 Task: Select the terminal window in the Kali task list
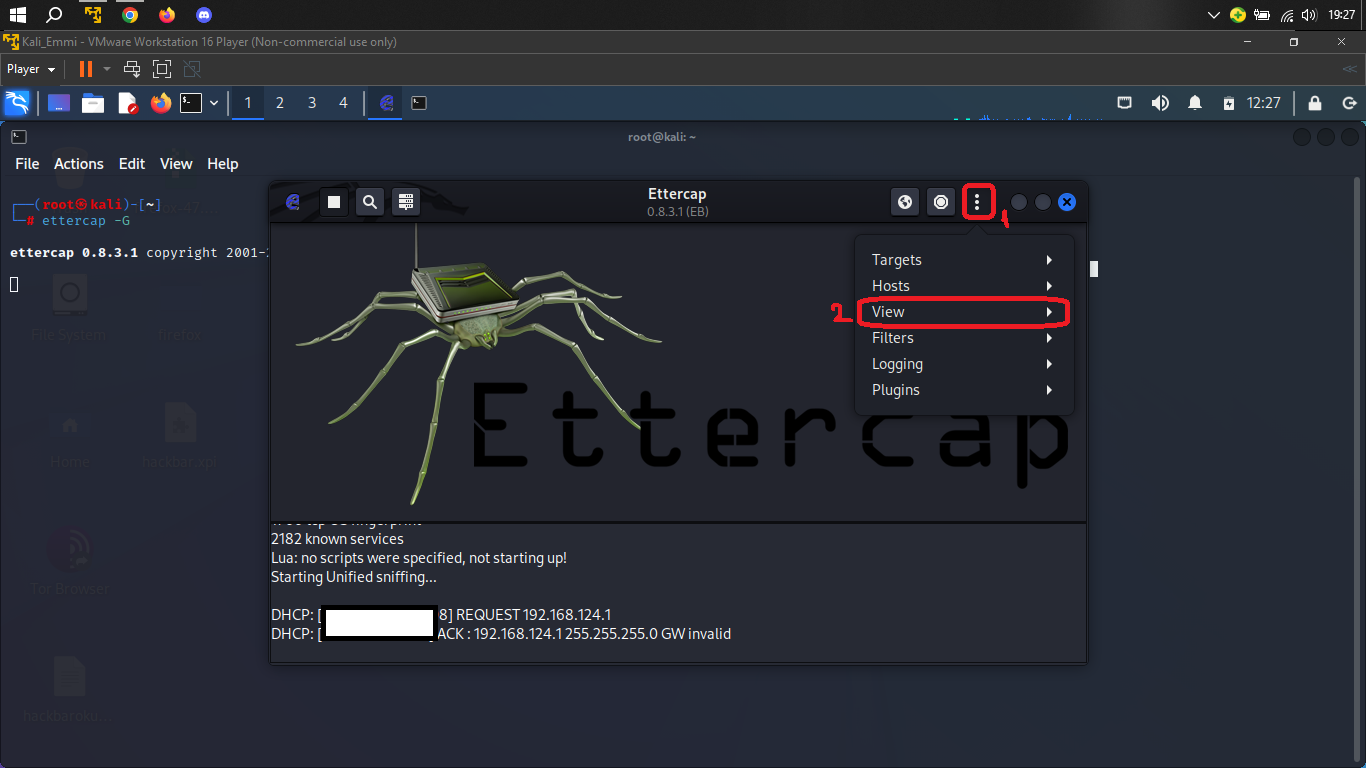(x=419, y=103)
